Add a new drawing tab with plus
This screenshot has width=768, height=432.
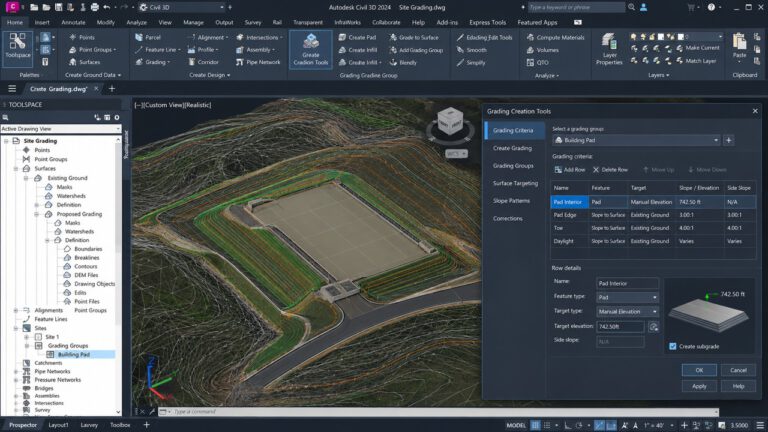coord(112,89)
